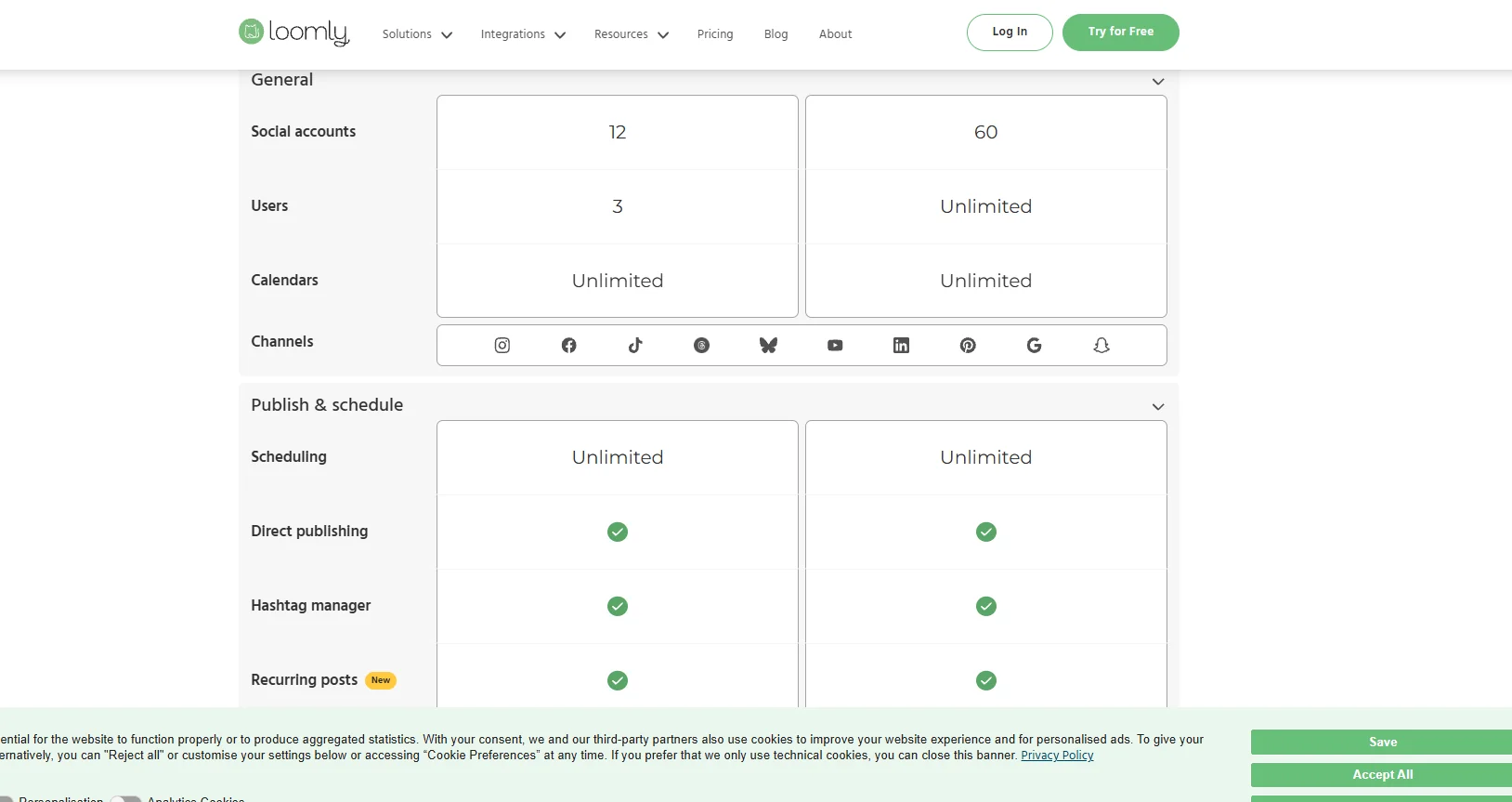Toggle the Analytics Cookies switch
Image resolution: width=1512 pixels, height=802 pixels.
(126, 798)
